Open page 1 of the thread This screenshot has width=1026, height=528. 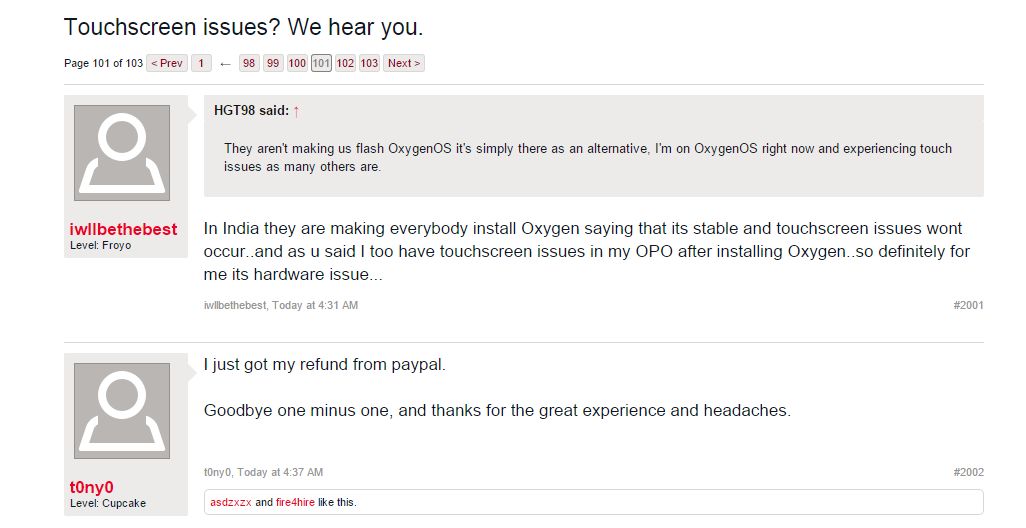tap(202, 63)
